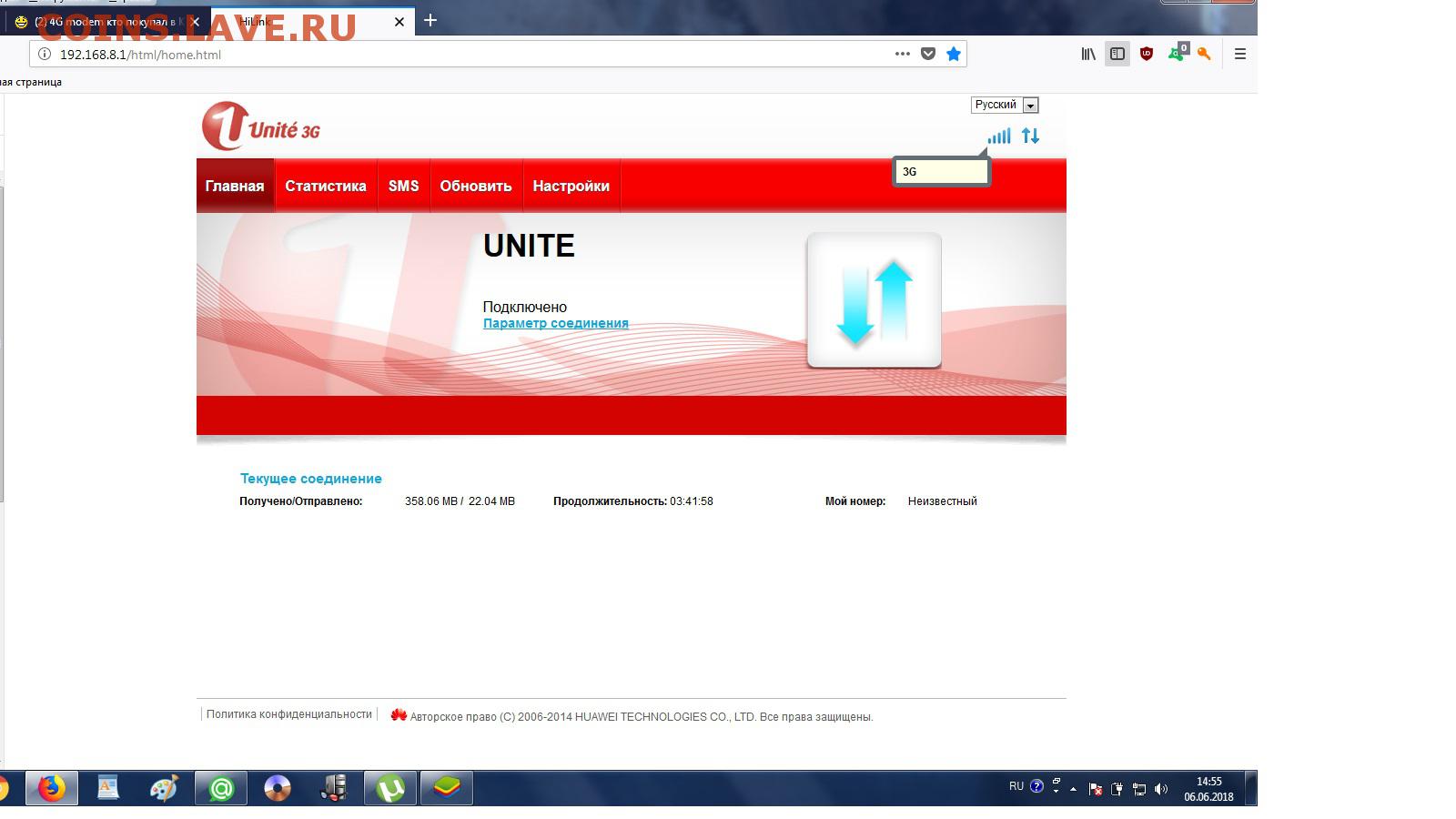This screenshot has height=819, width=1456.
Task: Toggle the bookmark star icon
Action: click(954, 54)
